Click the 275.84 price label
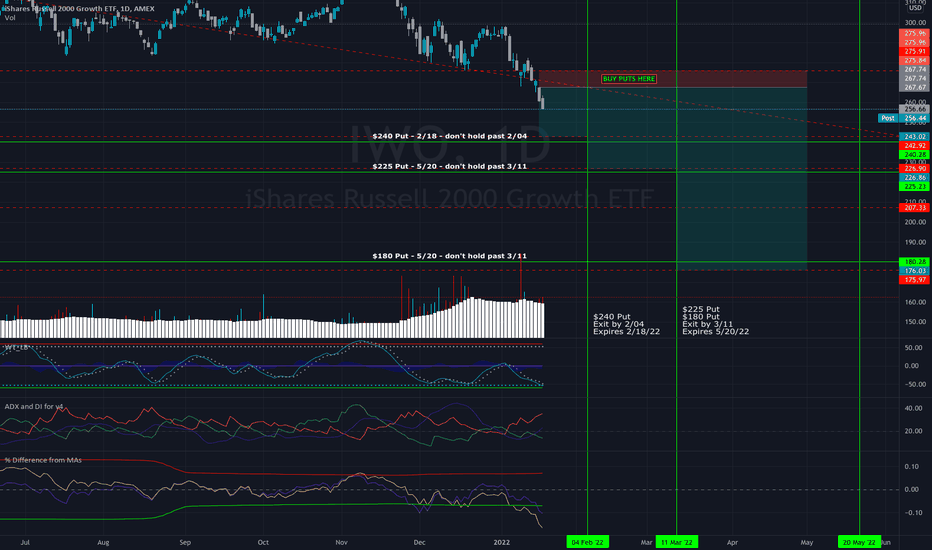Screen dimensions: 932x550 coord(915,61)
